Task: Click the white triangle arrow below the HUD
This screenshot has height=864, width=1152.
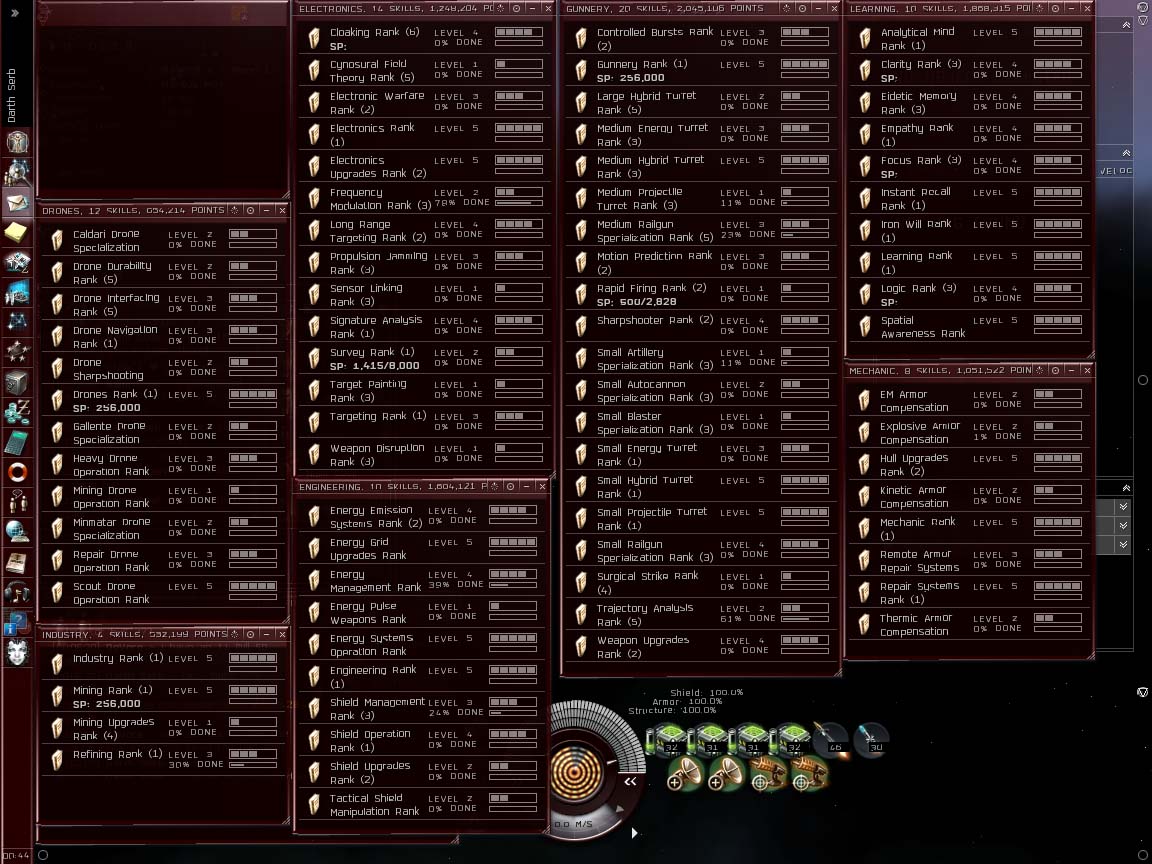Action: (634, 832)
